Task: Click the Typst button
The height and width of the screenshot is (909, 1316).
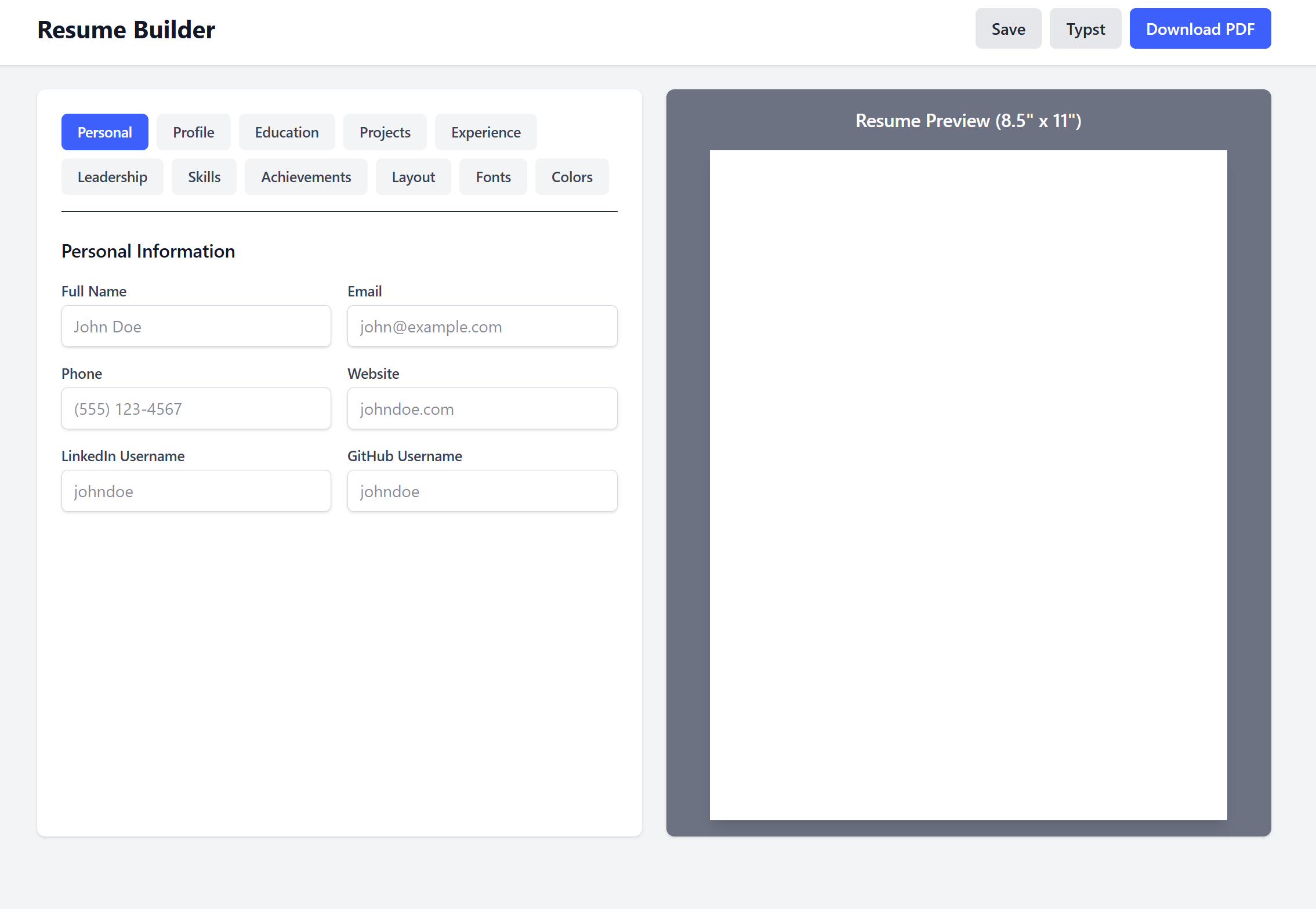Action: click(x=1085, y=28)
